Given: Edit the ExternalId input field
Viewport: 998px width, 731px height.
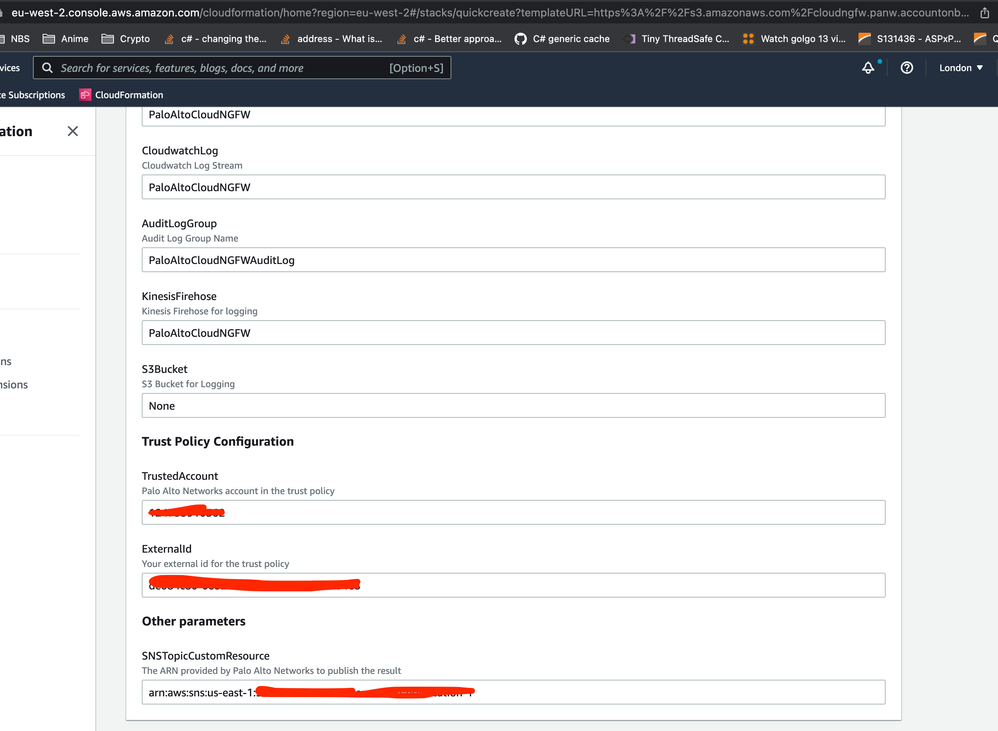Looking at the screenshot, I should tap(514, 585).
